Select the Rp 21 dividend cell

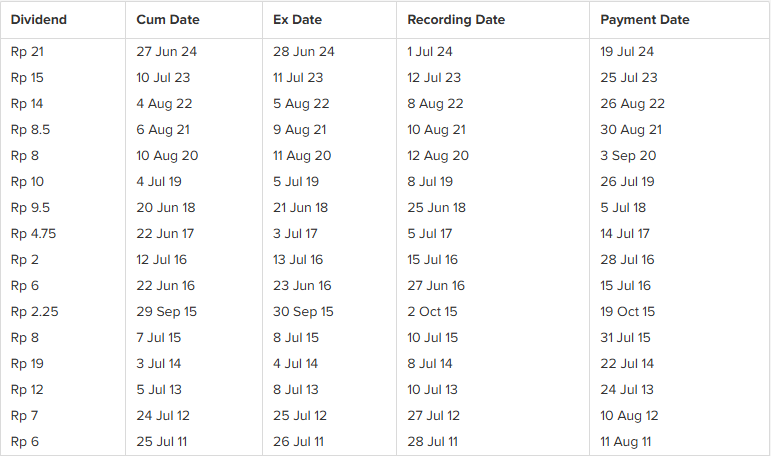(27, 52)
